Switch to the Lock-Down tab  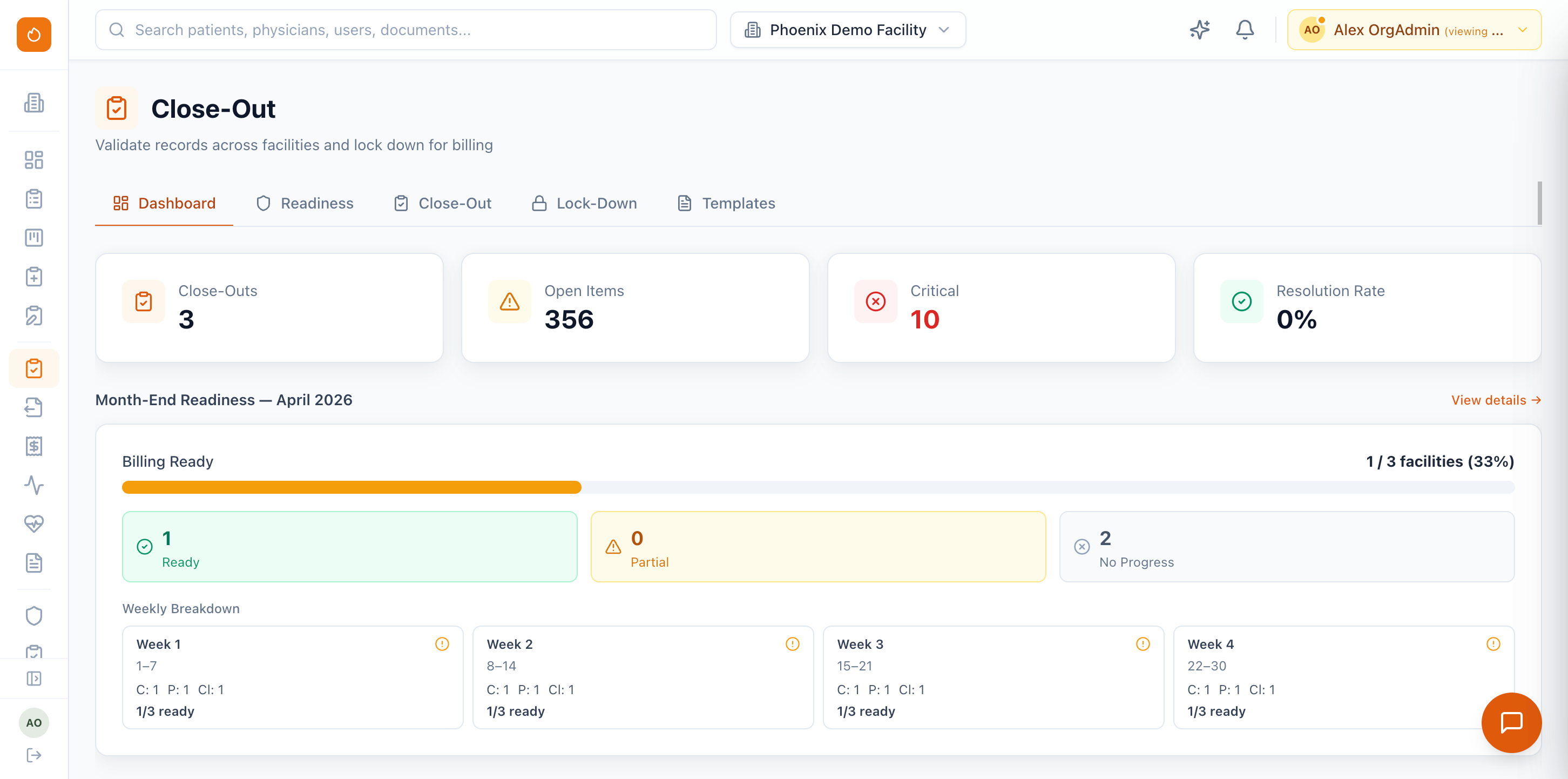click(584, 204)
